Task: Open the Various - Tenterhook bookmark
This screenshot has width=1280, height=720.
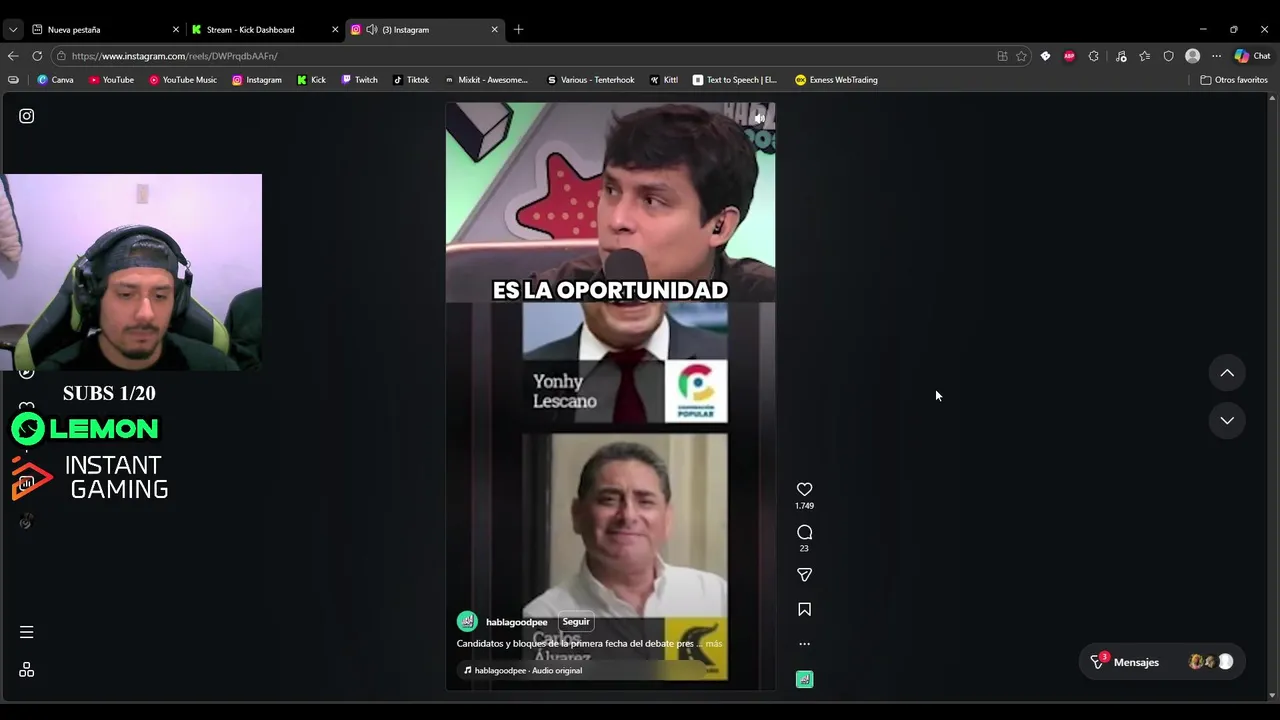Action: 591,80
